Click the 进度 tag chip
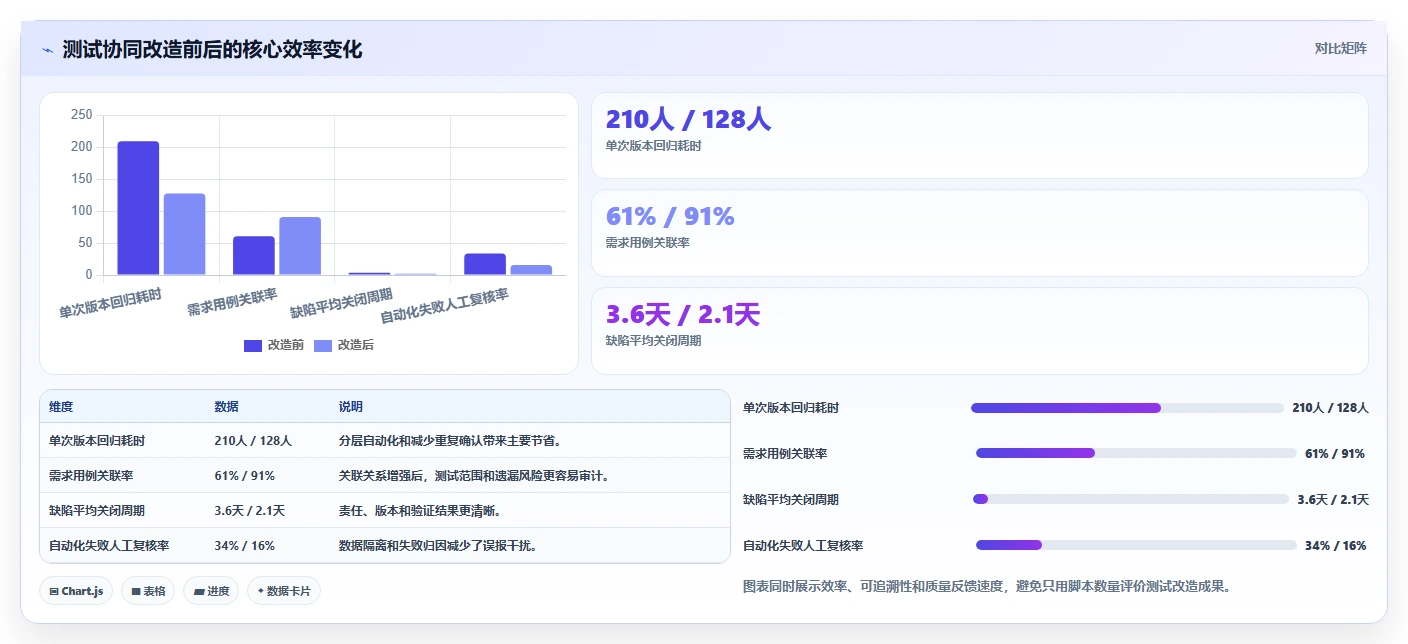Image resolution: width=1408 pixels, height=644 pixels. (x=211, y=591)
